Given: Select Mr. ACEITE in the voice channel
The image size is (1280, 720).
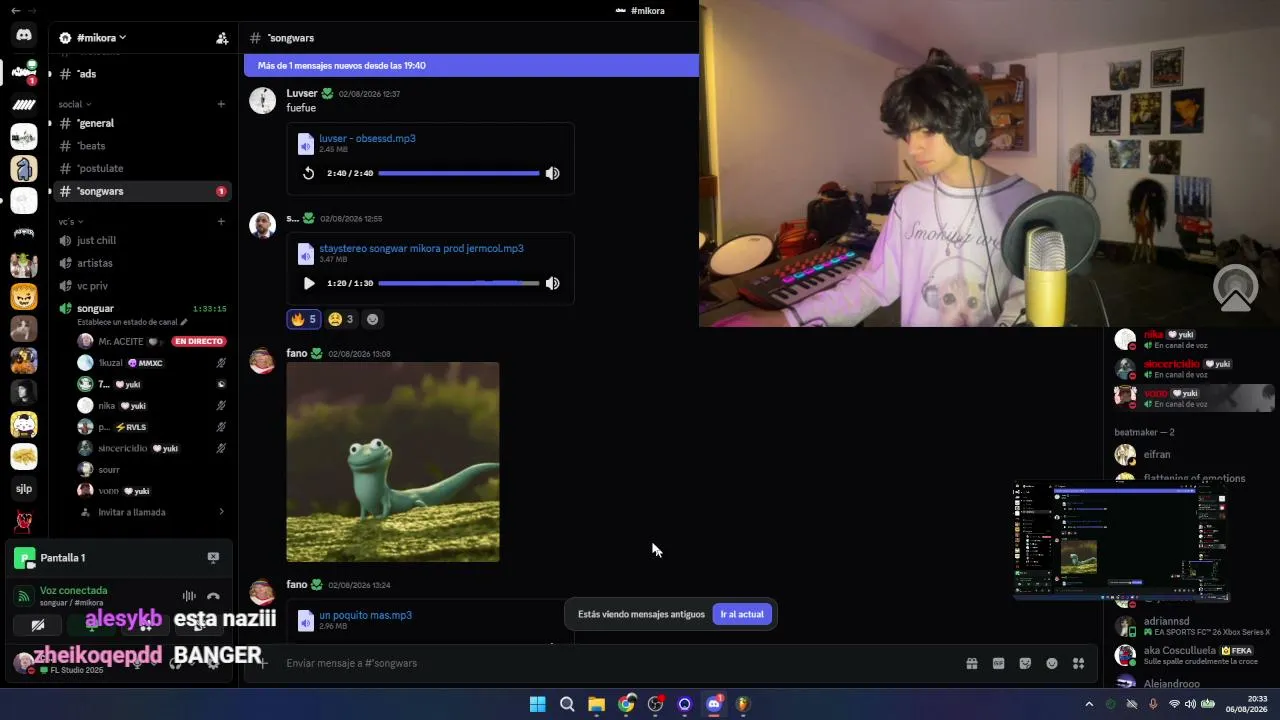Looking at the screenshot, I should tap(152, 341).
